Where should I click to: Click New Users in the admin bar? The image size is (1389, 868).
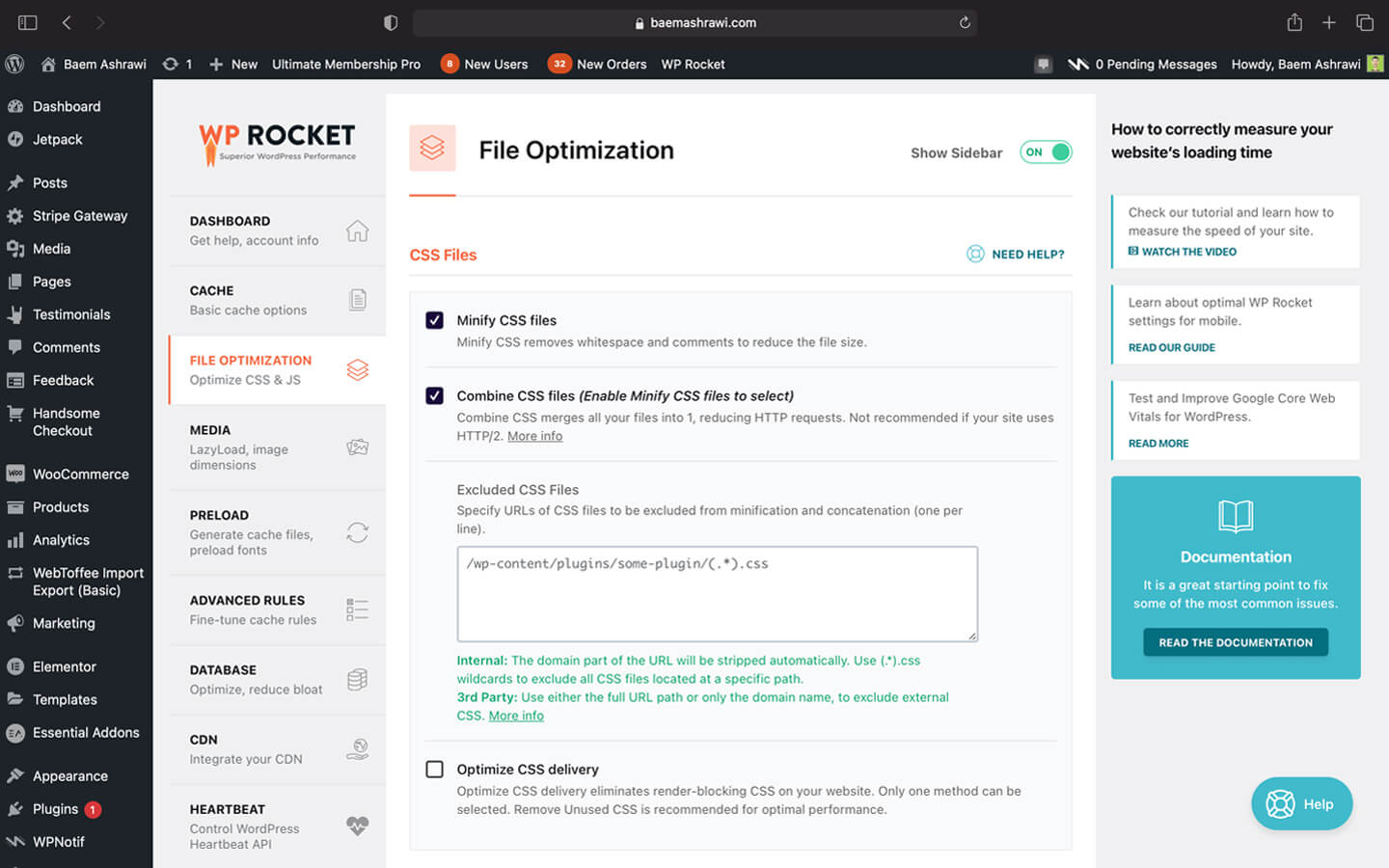484,64
